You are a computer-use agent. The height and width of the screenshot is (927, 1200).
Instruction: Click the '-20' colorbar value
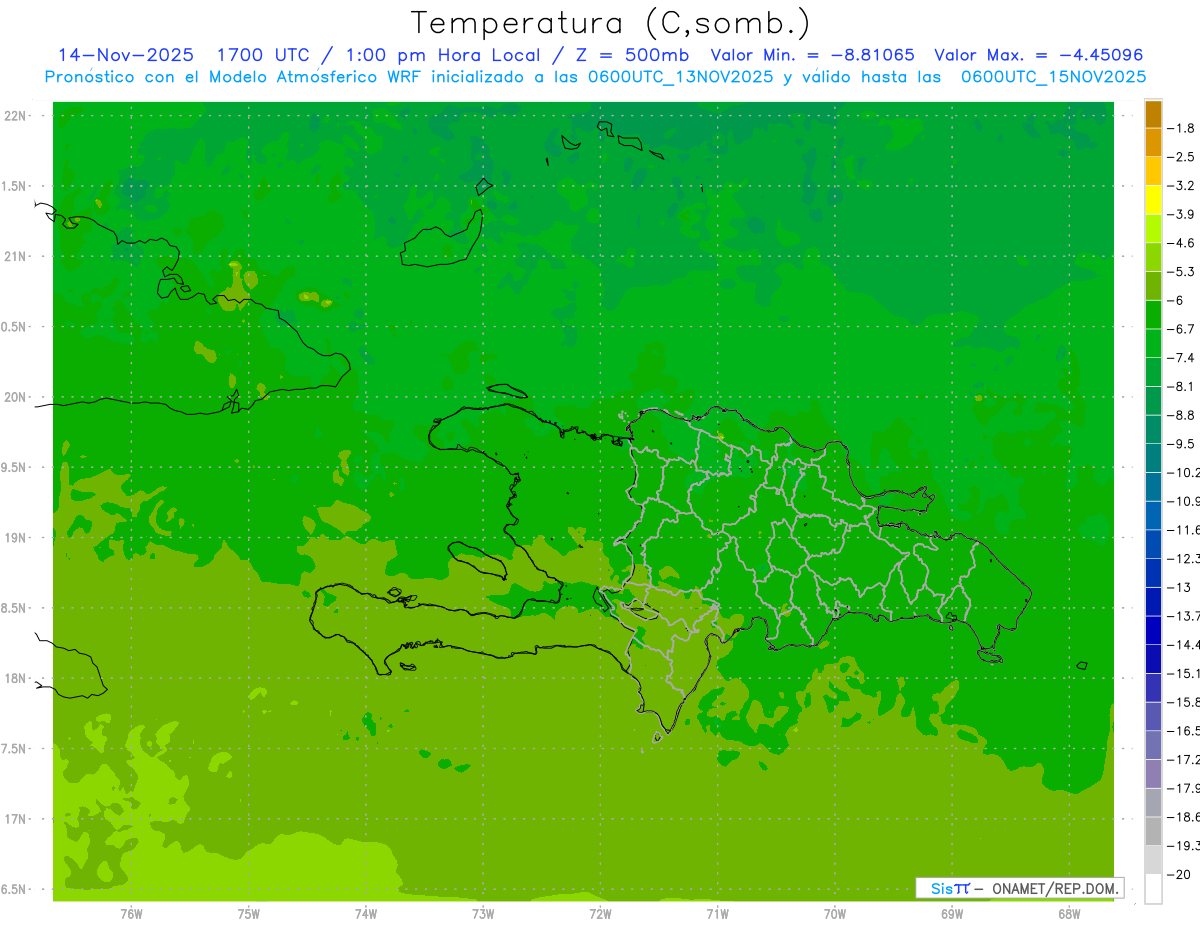[x=1180, y=874]
